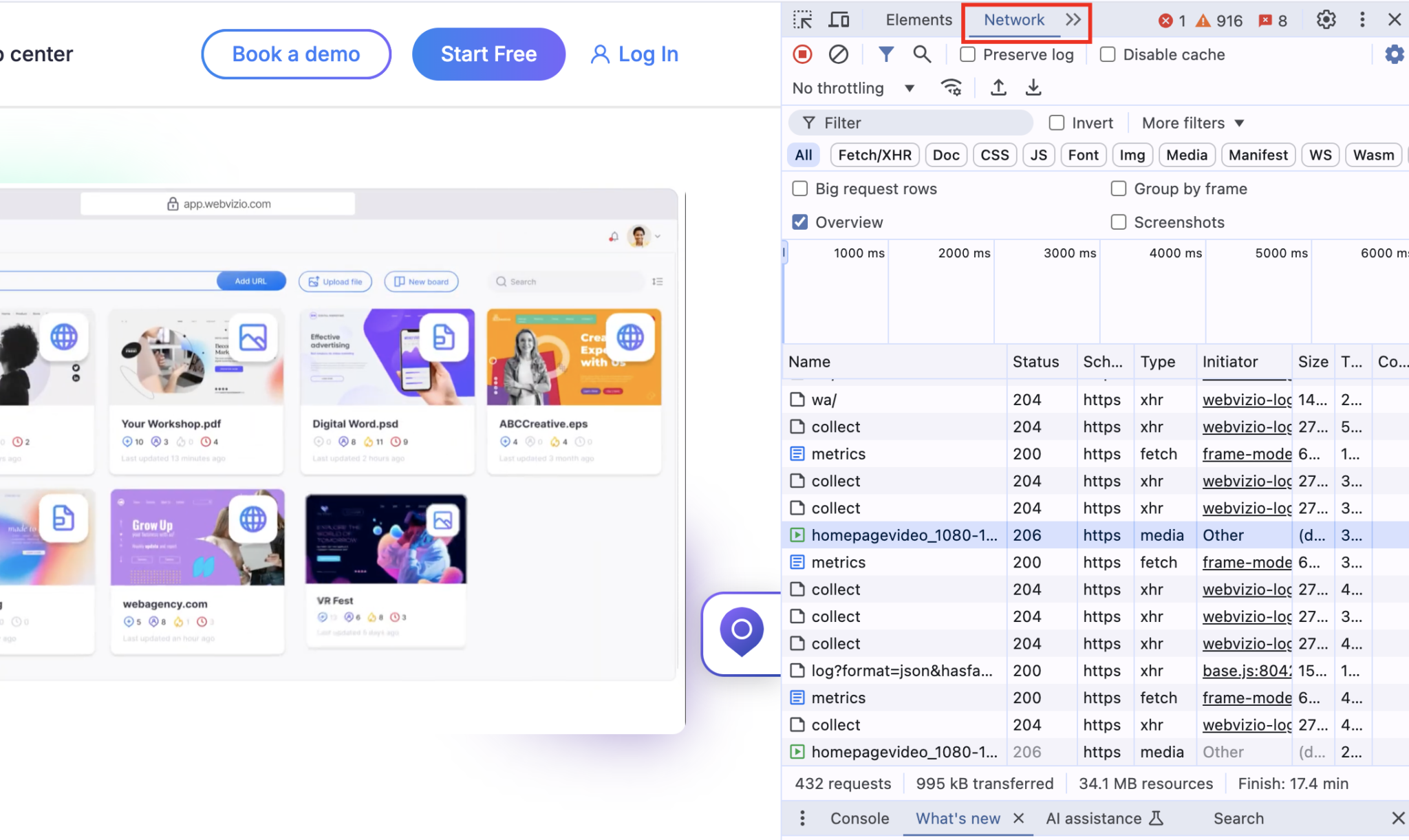Enable Disable cache
The height and width of the screenshot is (840, 1409).
coord(1108,54)
